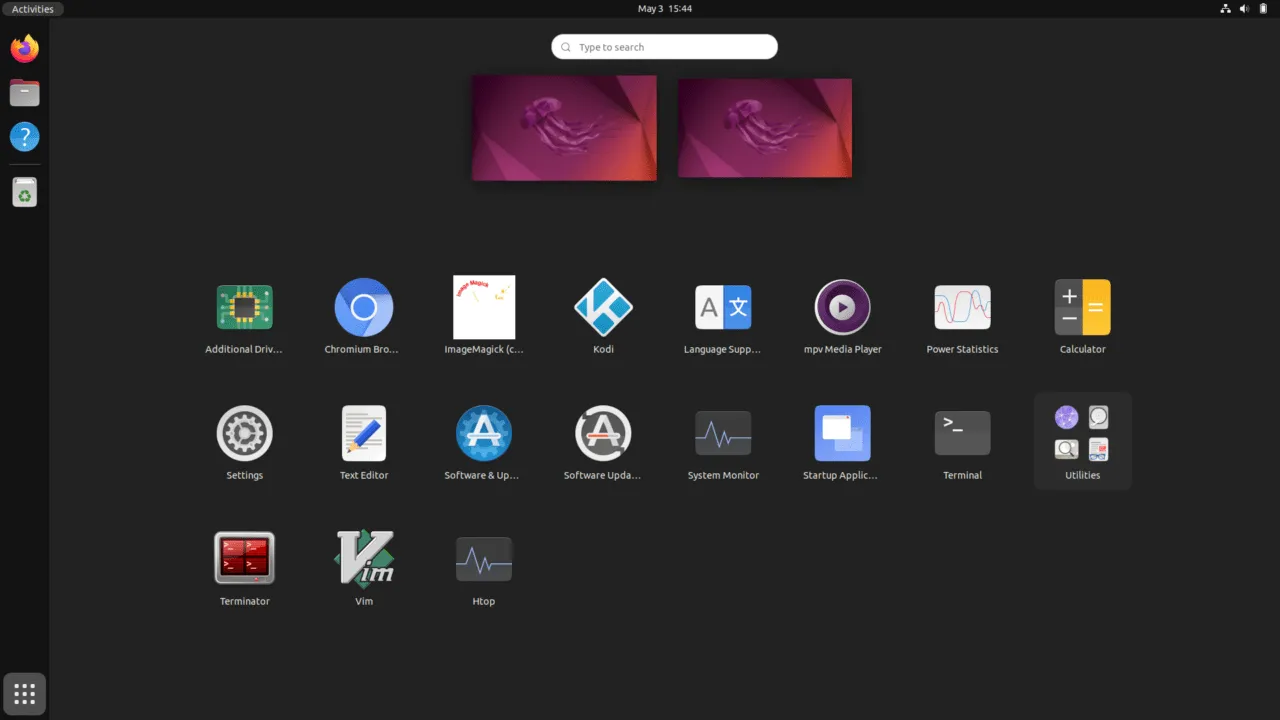1280x720 pixels.
Task: Open the date and time calendar menu
Action: tap(665, 9)
